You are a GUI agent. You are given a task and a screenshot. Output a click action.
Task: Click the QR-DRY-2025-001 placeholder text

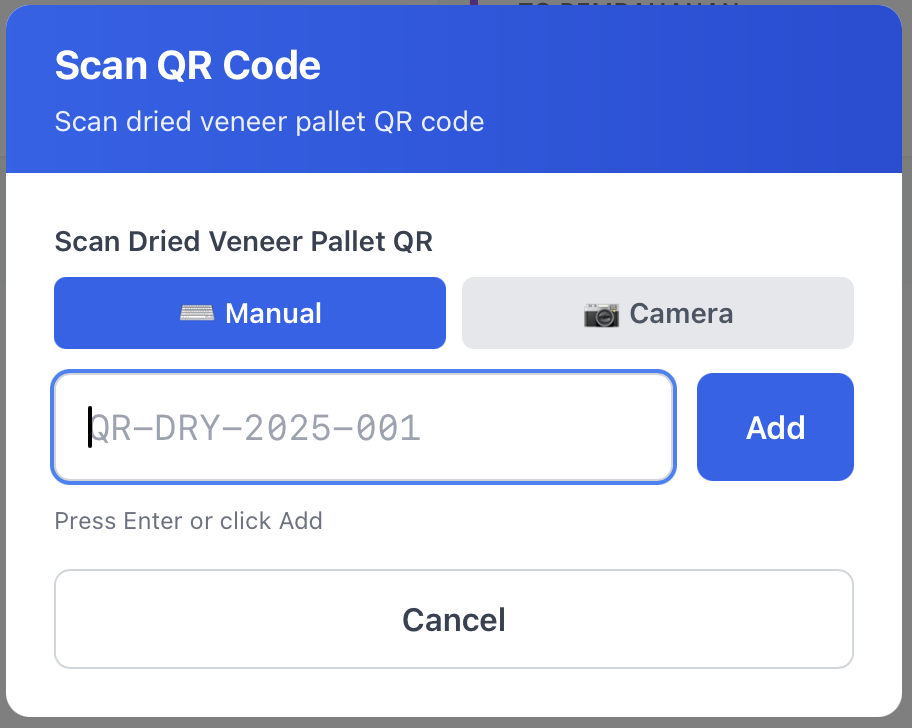pyautogui.click(x=256, y=428)
